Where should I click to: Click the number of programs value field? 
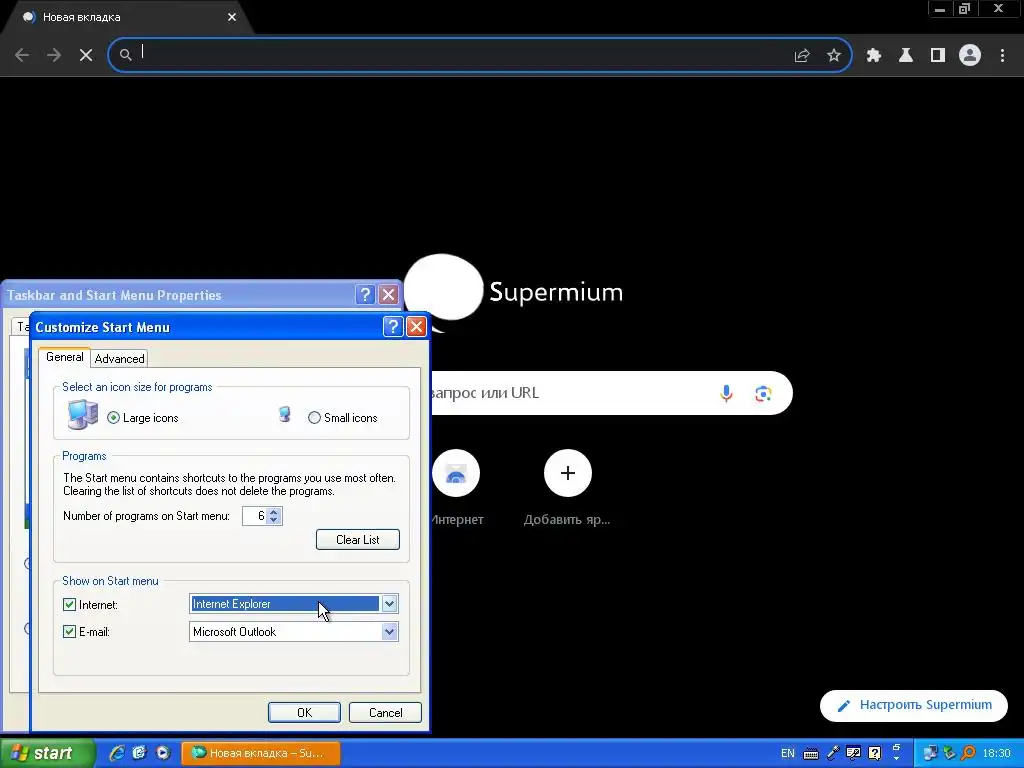(255, 516)
